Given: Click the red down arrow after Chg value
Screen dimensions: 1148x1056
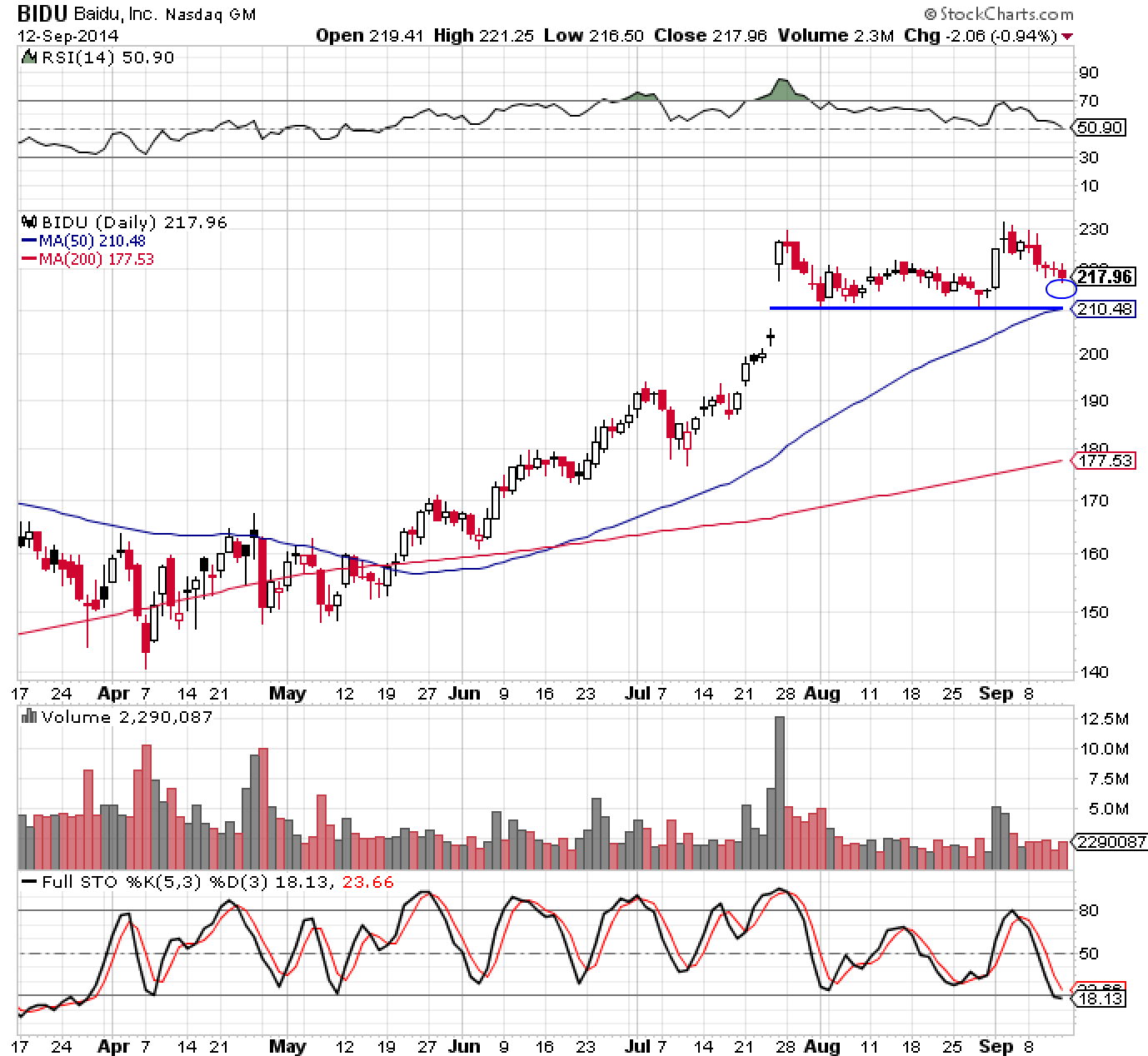Looking at the screenshot, I should click(x=1068, y=36).
